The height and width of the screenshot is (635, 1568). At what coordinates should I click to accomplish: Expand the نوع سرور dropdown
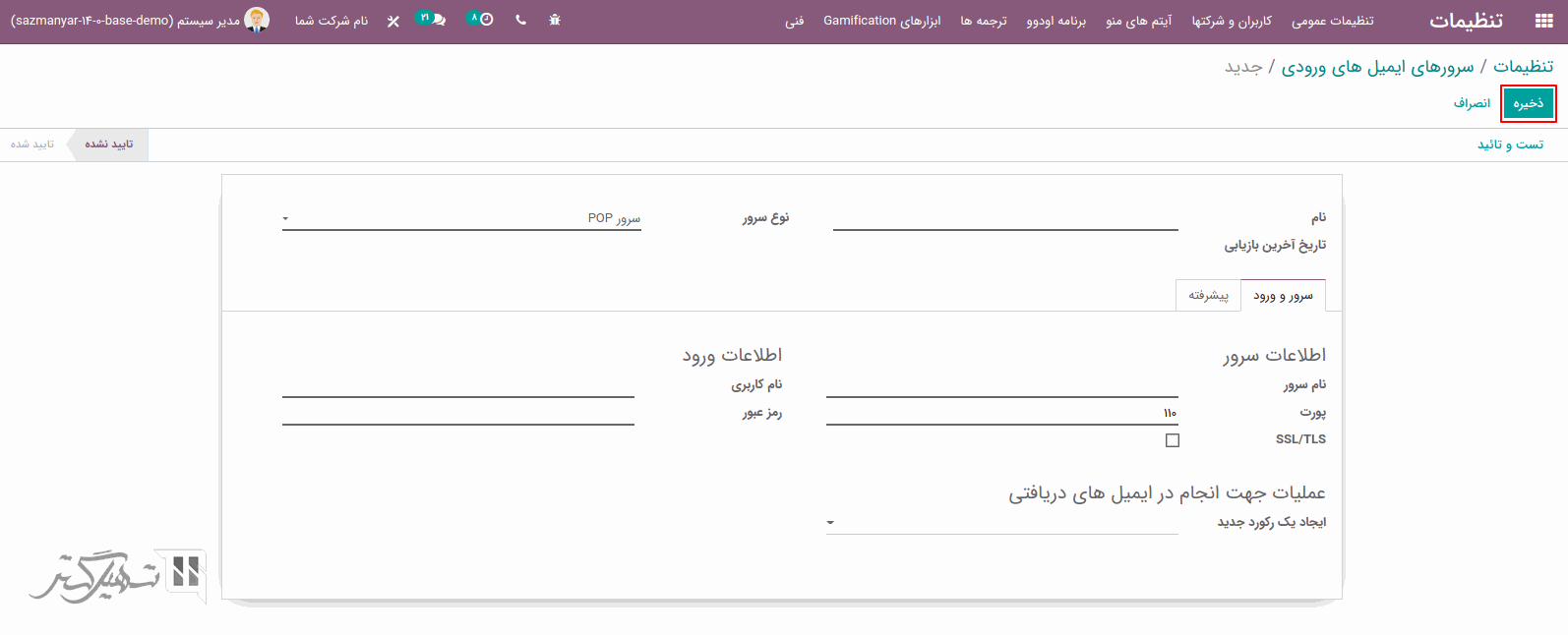point(461,218)
